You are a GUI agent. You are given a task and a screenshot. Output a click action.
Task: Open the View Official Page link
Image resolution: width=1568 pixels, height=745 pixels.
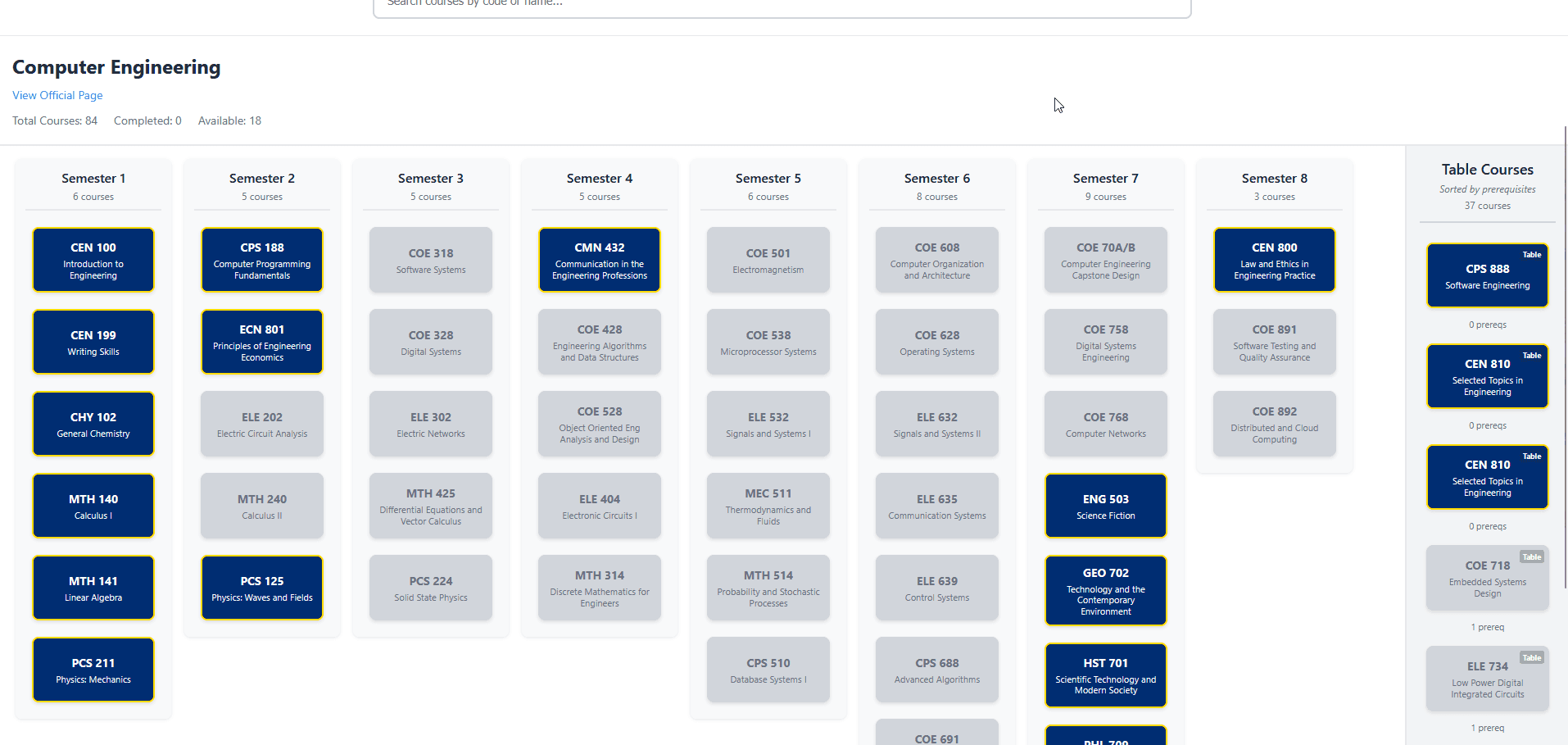point(57,95)
